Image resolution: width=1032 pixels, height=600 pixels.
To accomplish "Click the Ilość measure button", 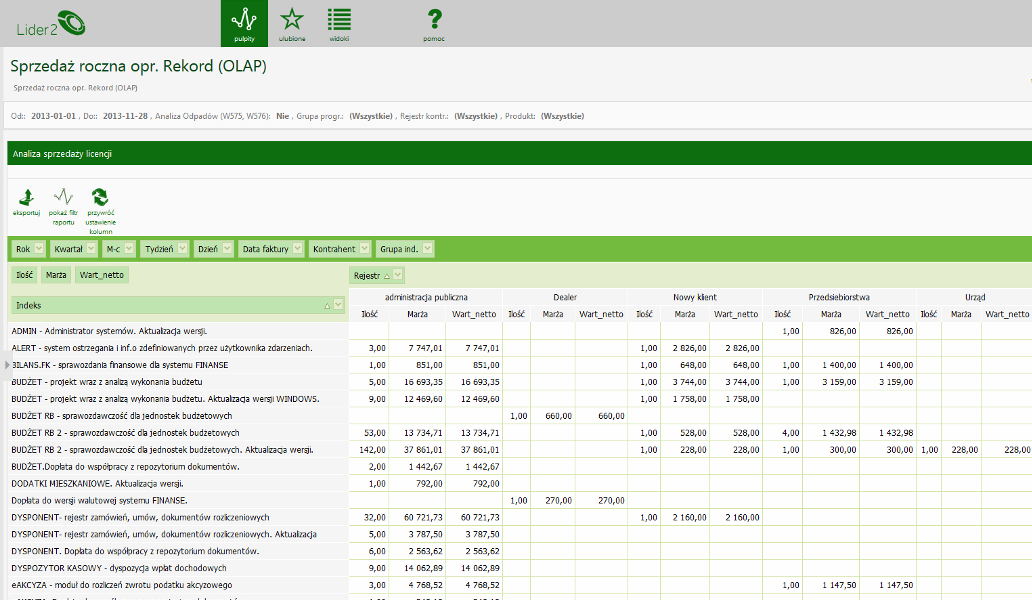I will coord(24,275).
